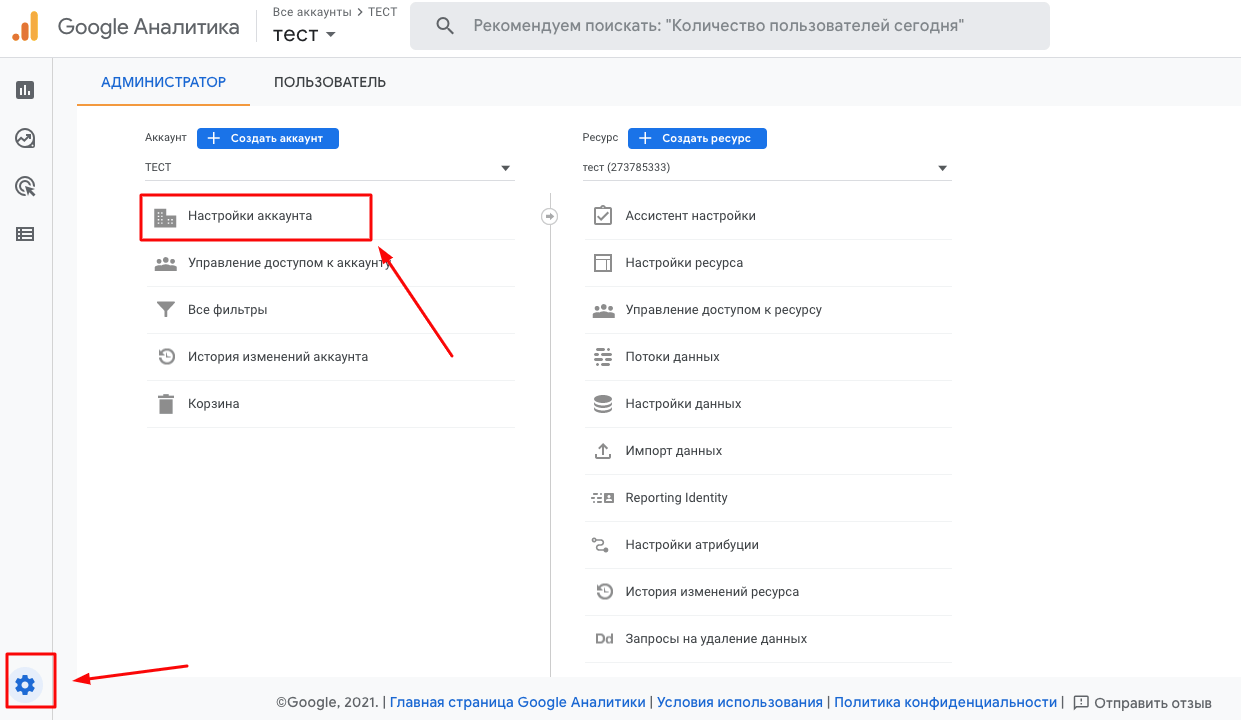Select the История изменений ресурса label
Viewport: 1241px width, 720px height.
point(712,592)
